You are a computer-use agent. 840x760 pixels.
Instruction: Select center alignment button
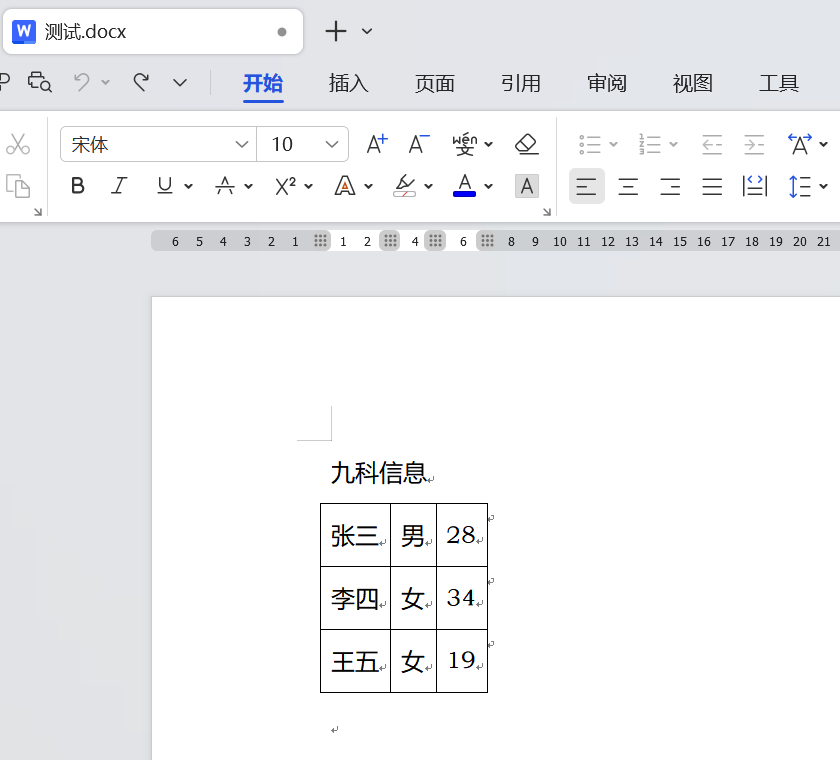coord(628,186)
